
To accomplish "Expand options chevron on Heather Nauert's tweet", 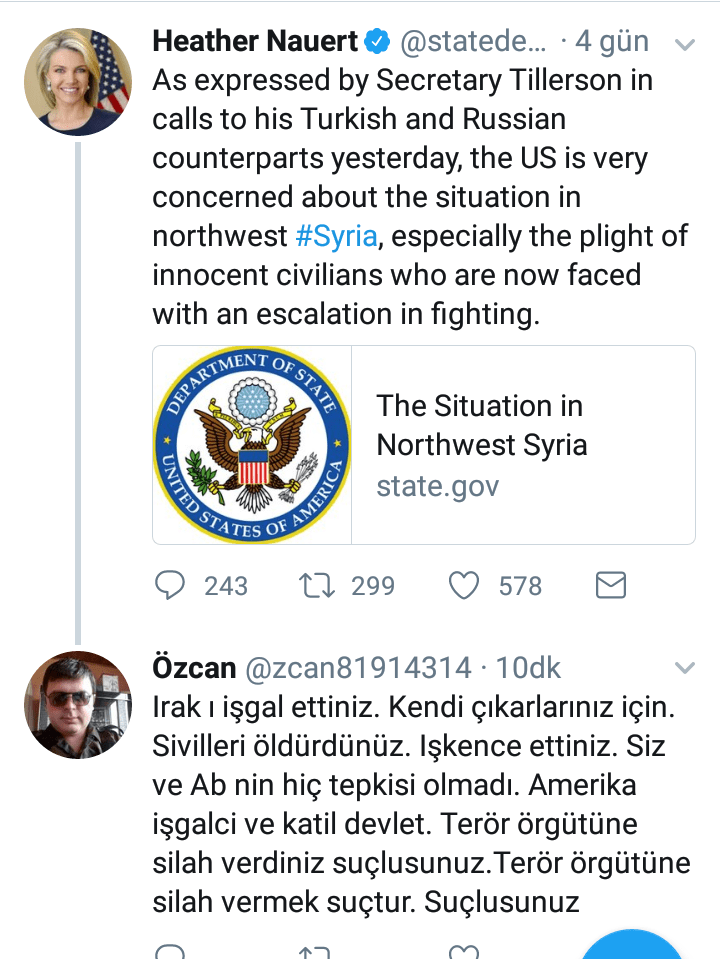I will pyautogui.click(x=685, y=44).
